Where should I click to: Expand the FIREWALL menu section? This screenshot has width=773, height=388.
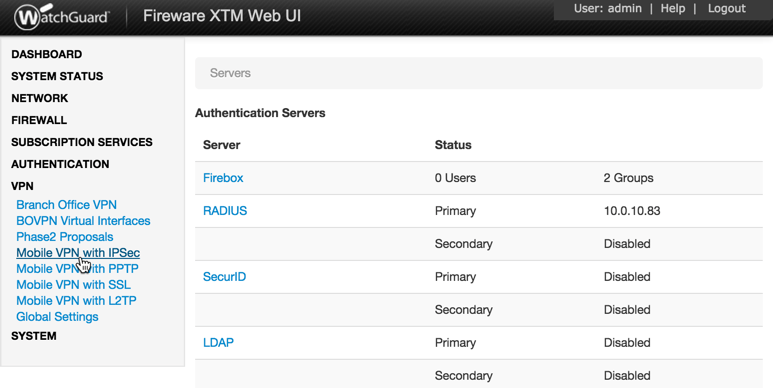click(39, 120)
